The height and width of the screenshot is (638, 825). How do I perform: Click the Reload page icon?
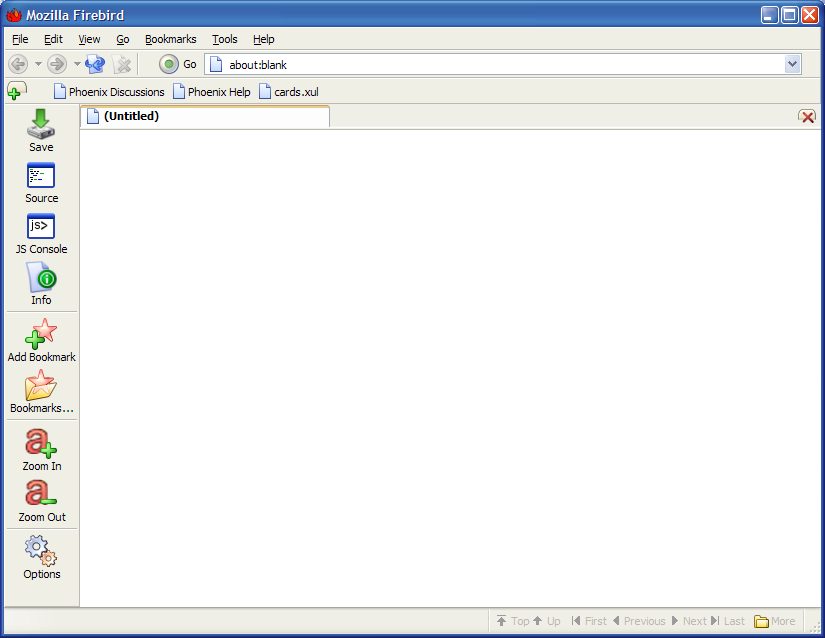click(95, 65)
